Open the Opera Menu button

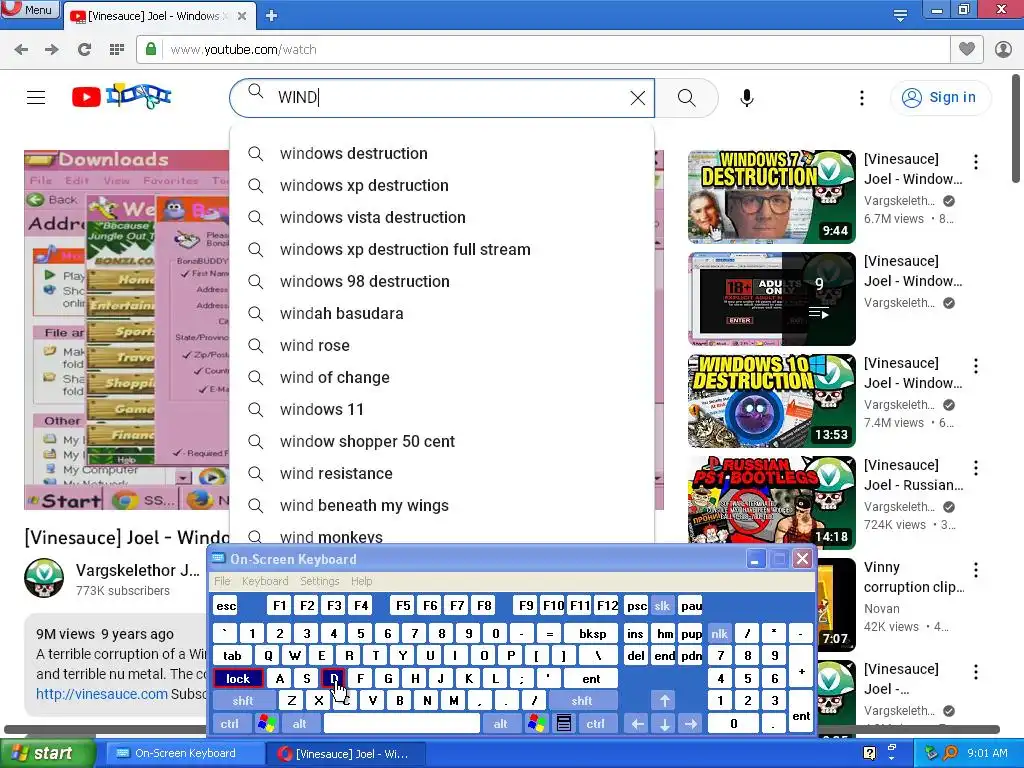pyautogui.click(x=29, y=10)
